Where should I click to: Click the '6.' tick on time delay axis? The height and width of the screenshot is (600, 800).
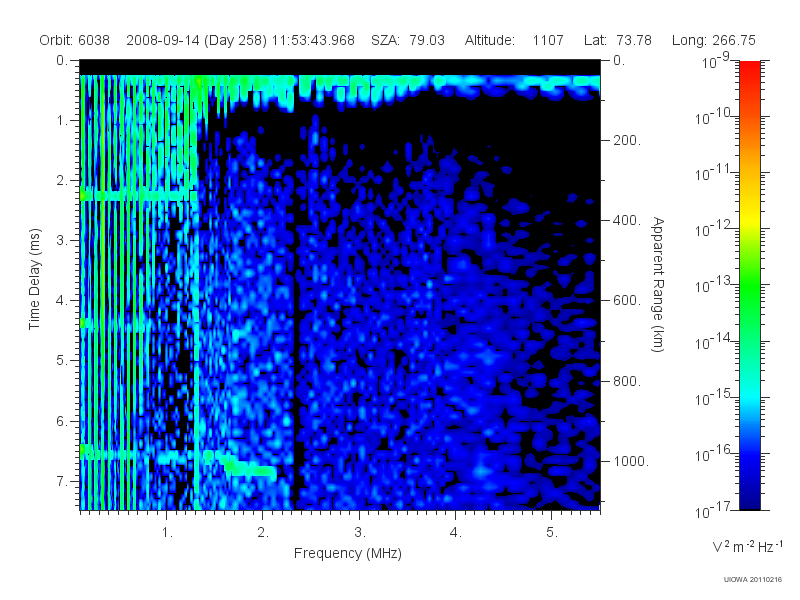[62, 421]
